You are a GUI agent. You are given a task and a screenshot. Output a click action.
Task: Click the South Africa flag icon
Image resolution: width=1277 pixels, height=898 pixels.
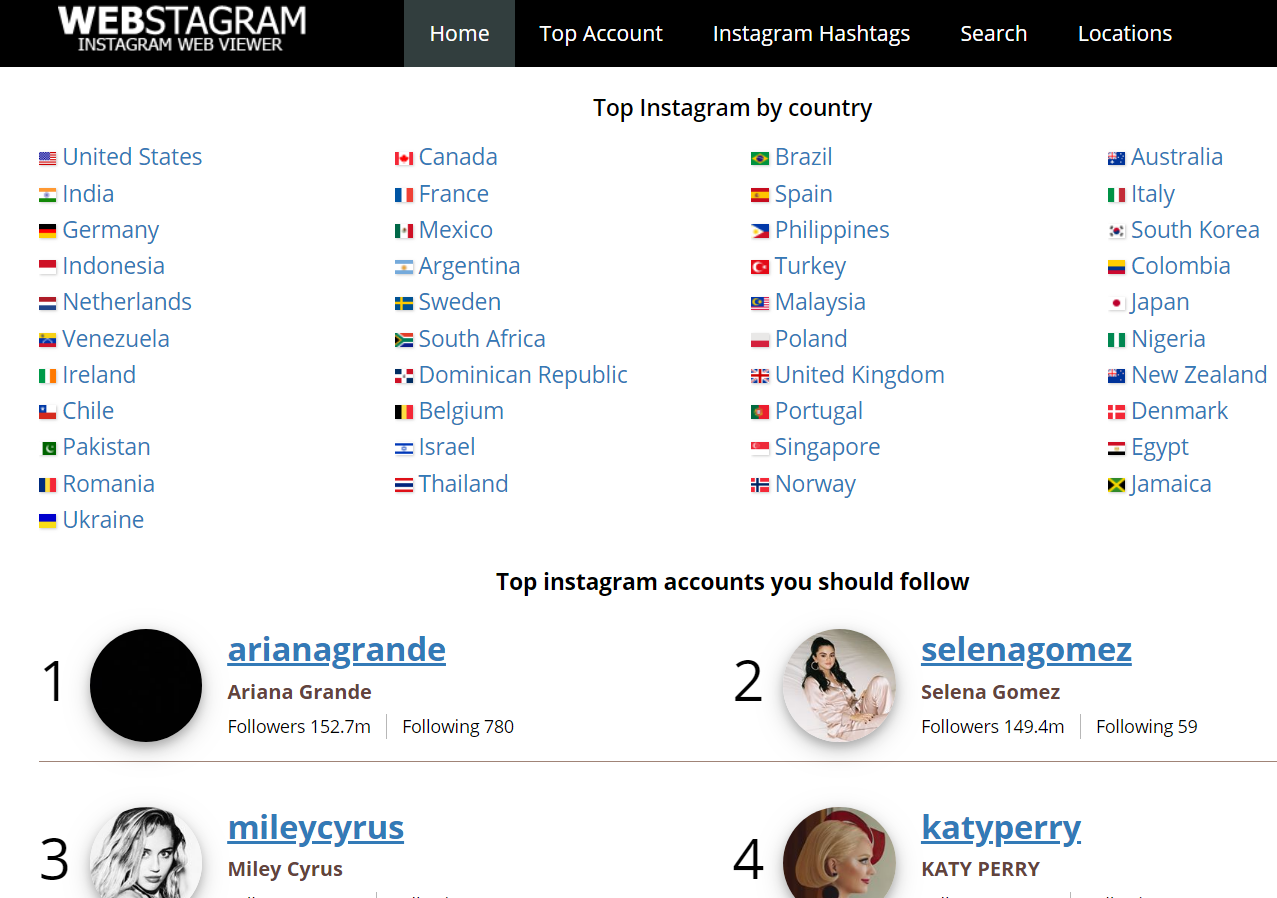404,340
